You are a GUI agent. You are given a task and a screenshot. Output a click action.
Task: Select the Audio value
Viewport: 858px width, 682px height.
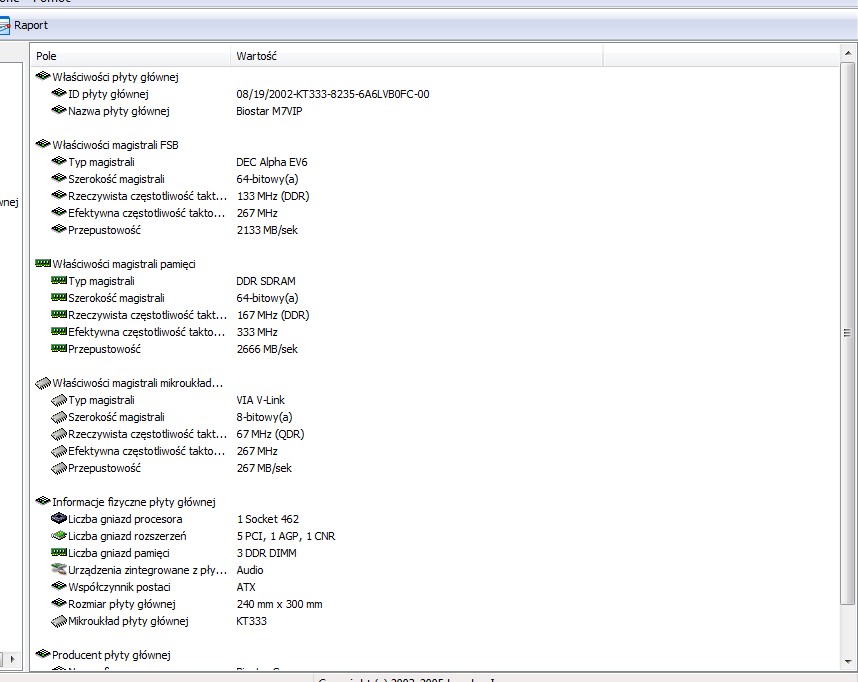point(250,570)
